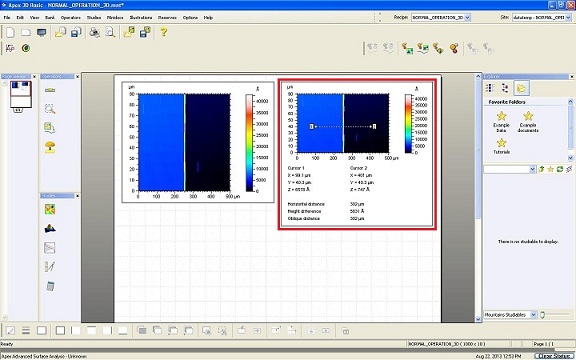The image size is (576, 360).
Task: Click the 3D view mountain studiable icon
Action: click(50, 228)
